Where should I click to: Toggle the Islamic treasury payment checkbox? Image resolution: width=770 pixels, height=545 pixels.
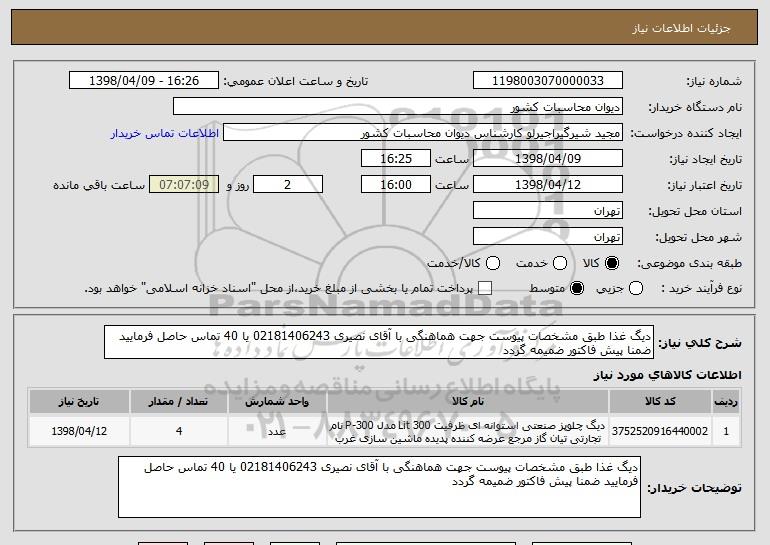pos(485,288)
